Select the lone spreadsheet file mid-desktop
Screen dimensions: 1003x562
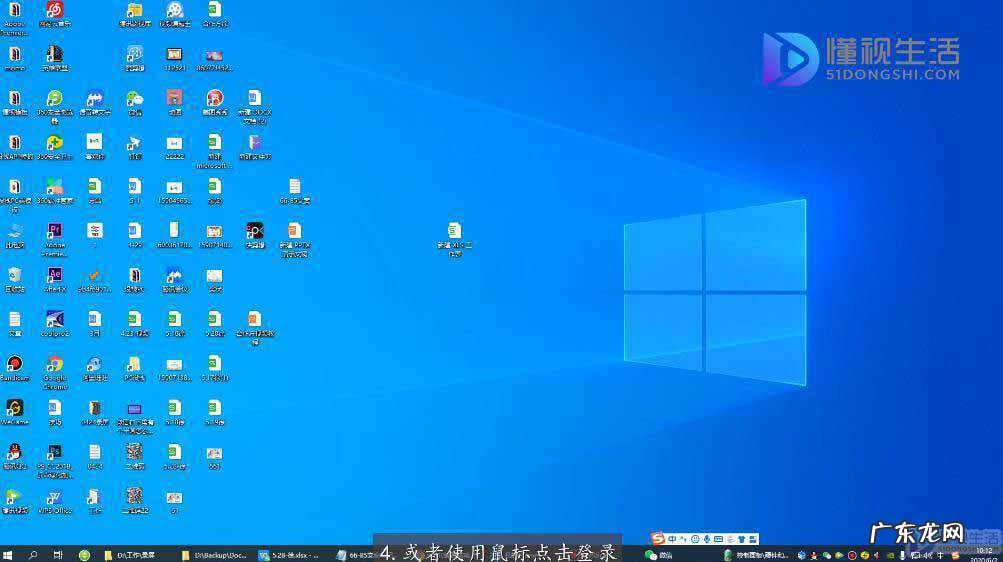(x=455, y=232)
